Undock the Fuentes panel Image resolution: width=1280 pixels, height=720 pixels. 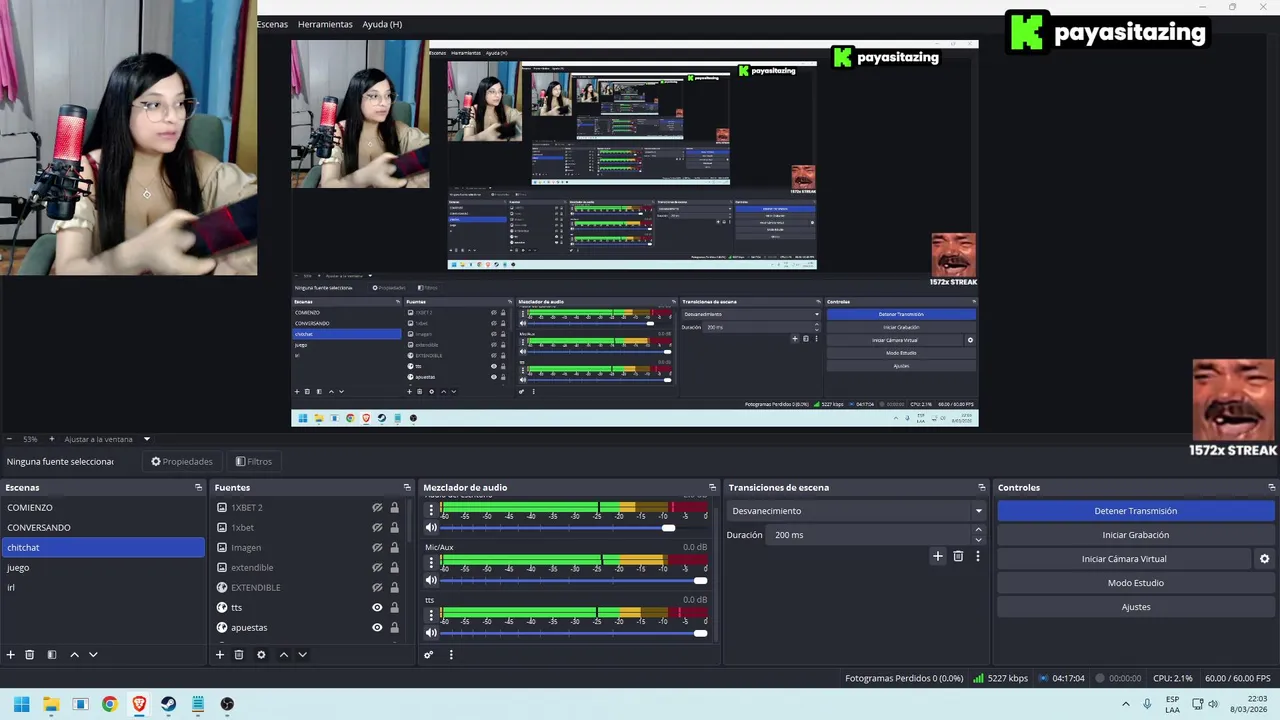click(407, 488)
